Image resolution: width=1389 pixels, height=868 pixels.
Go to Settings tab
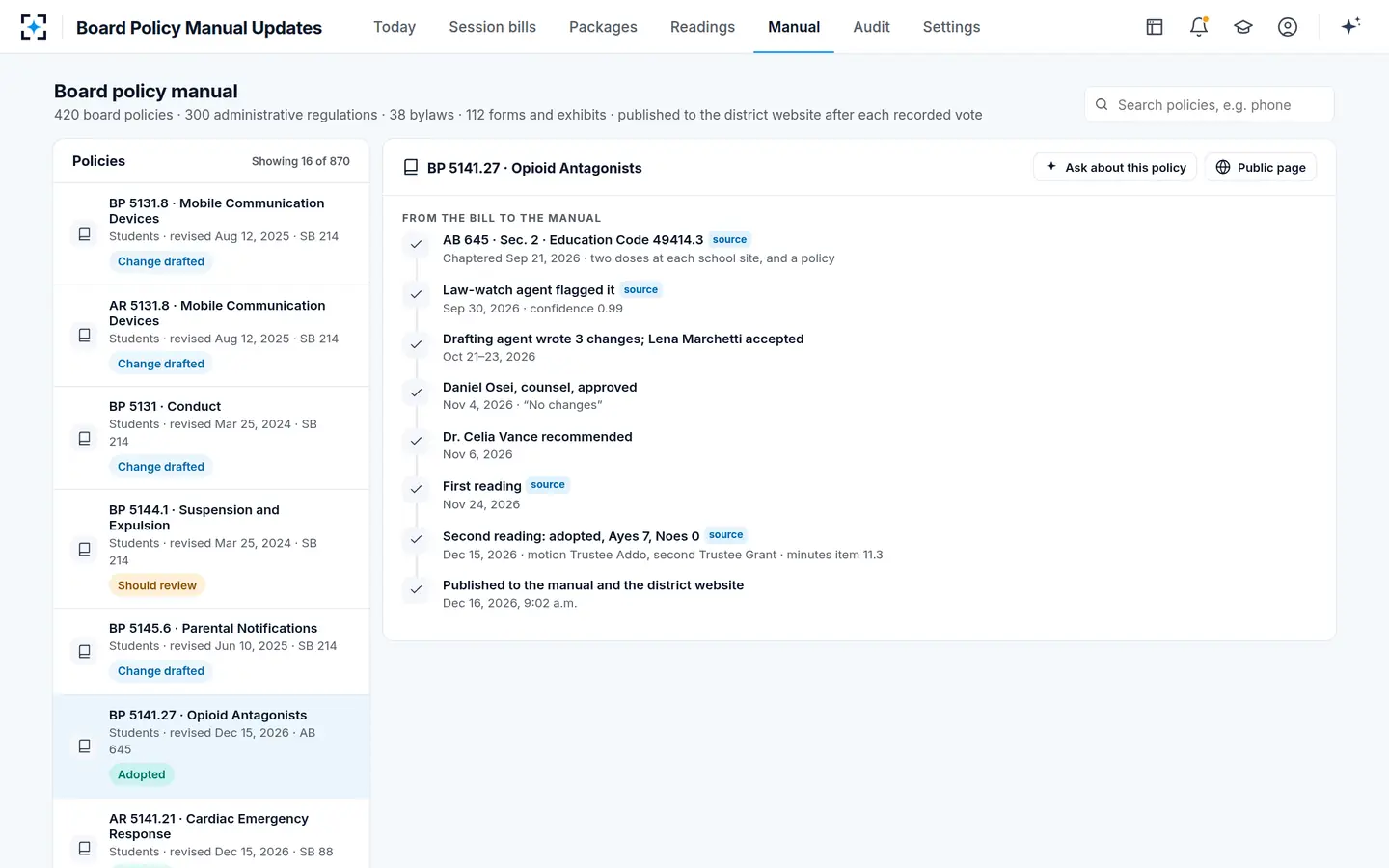pyautogui.click(x=951, y=27)
